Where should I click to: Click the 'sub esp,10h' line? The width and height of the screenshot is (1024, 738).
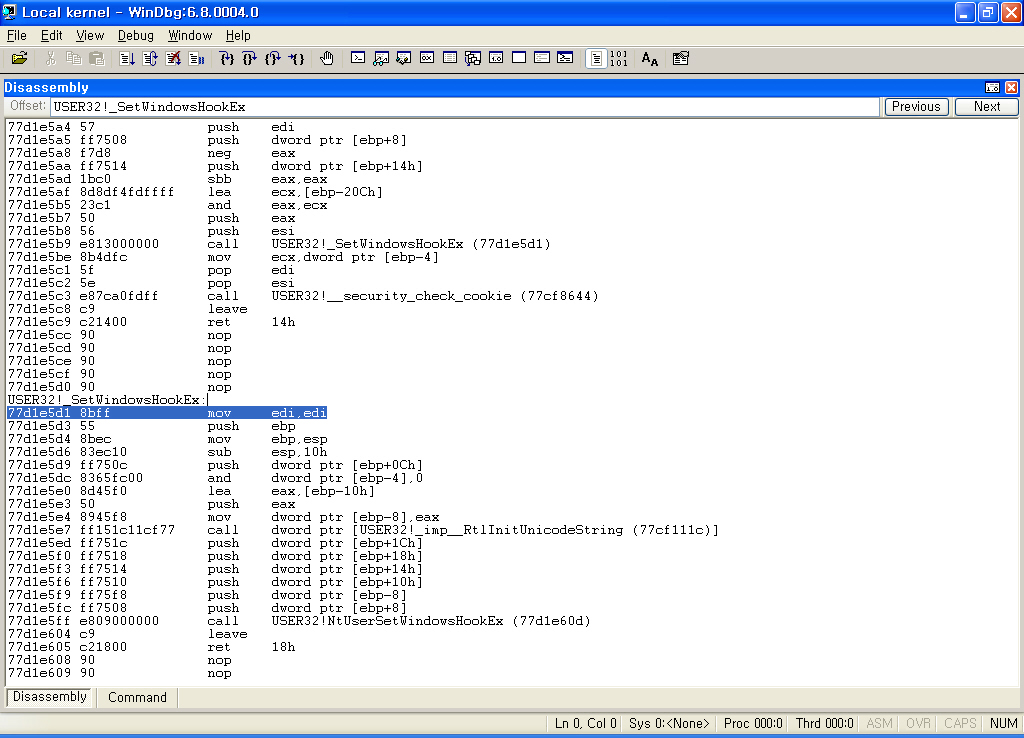[168, 452]
